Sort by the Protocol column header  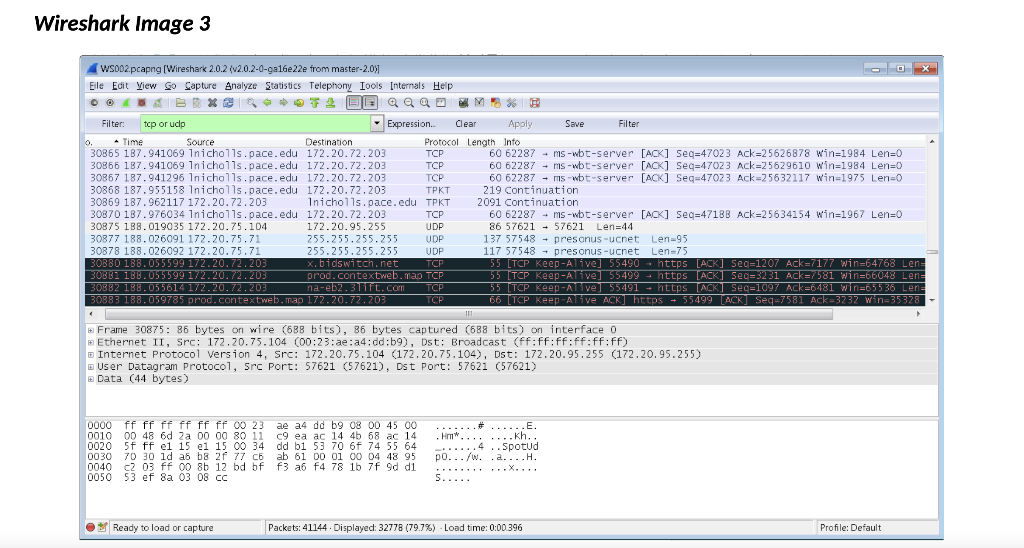[x=441, y=142]
